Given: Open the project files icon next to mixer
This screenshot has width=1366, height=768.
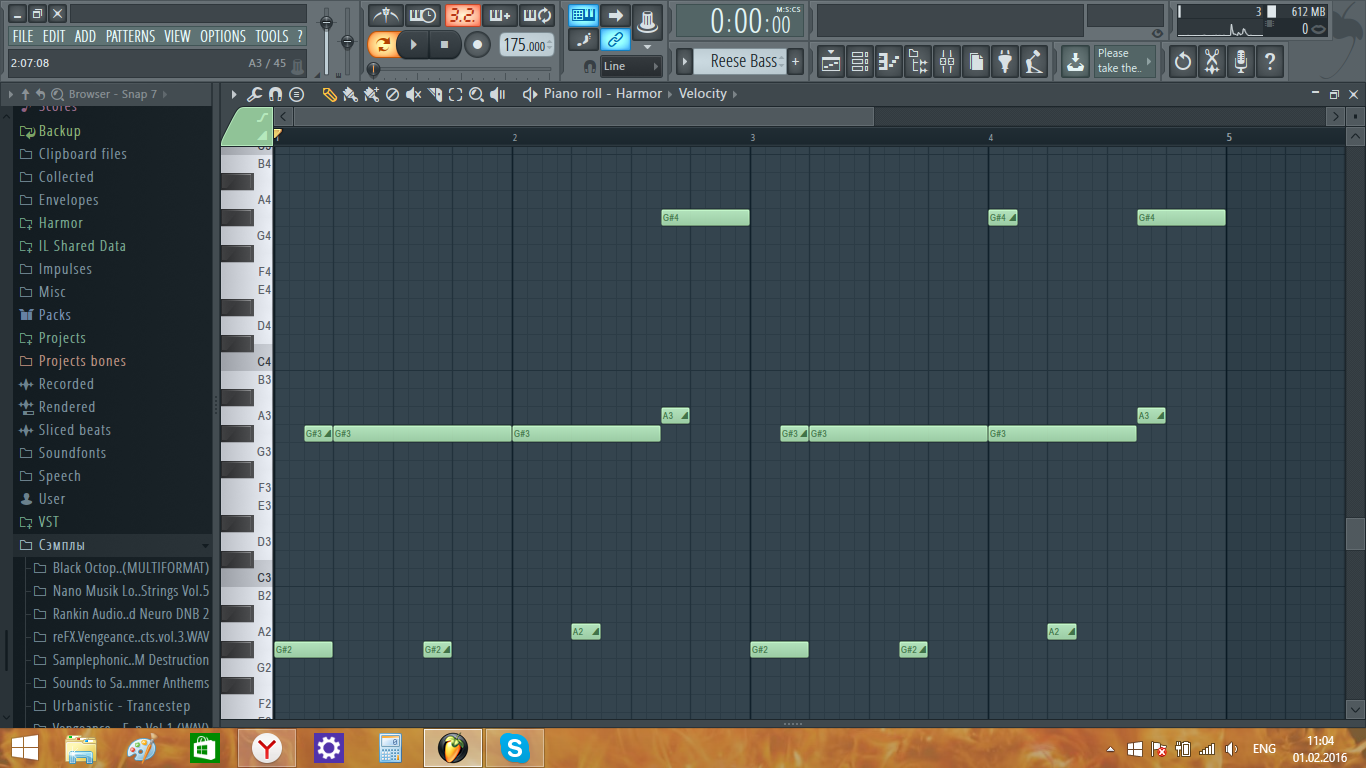Looking at the screenshot, I should 976,62.
